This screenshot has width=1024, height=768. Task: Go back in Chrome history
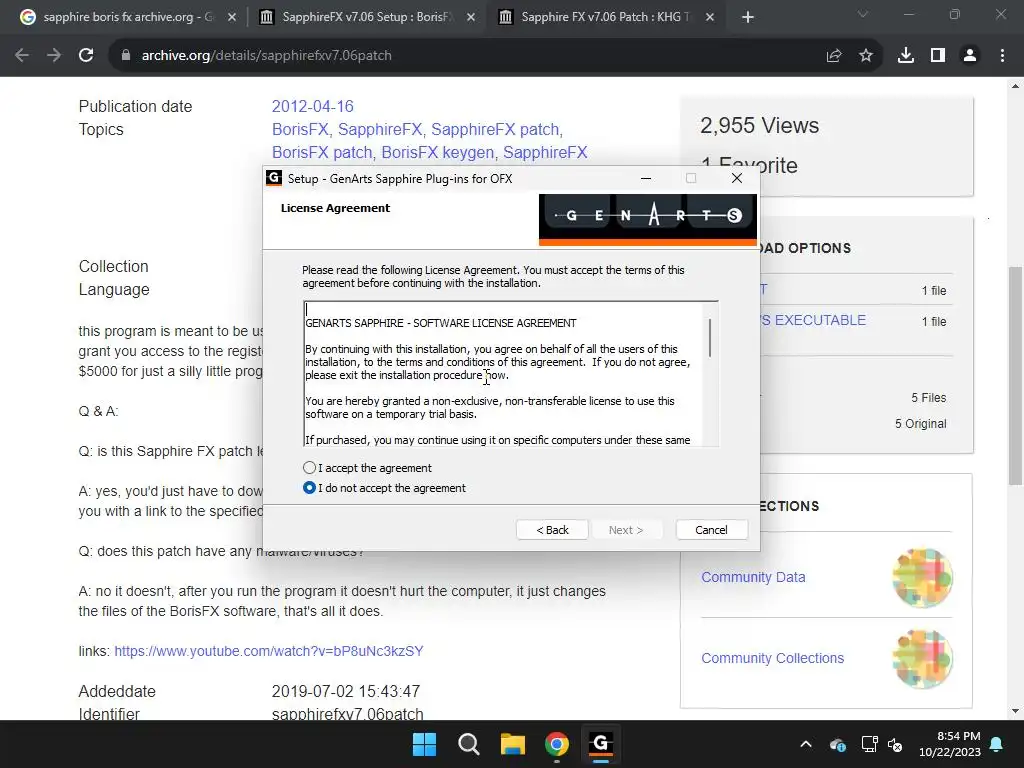tap(22, 56)
